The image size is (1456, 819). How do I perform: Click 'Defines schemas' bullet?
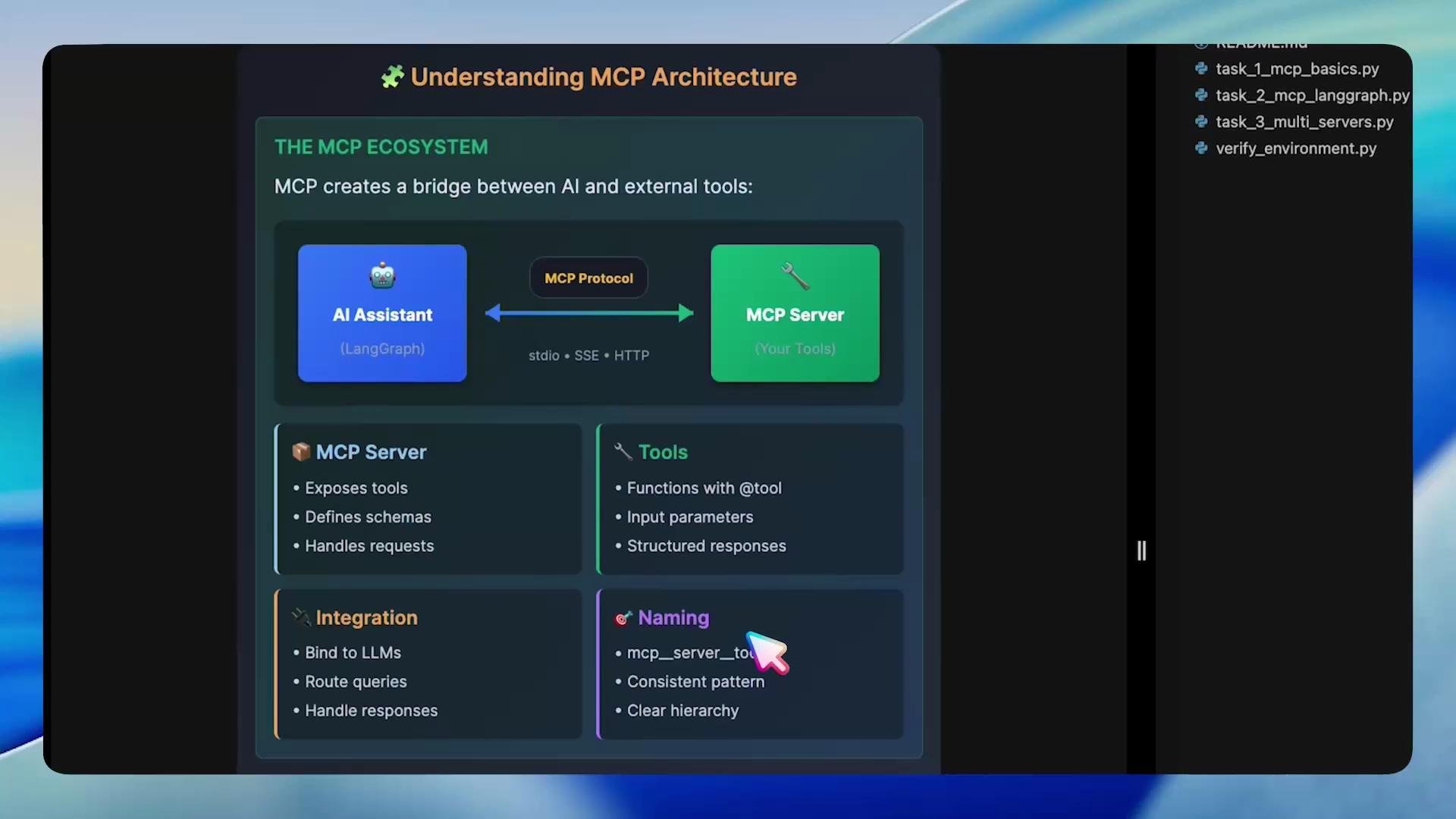tap(368, 517)
